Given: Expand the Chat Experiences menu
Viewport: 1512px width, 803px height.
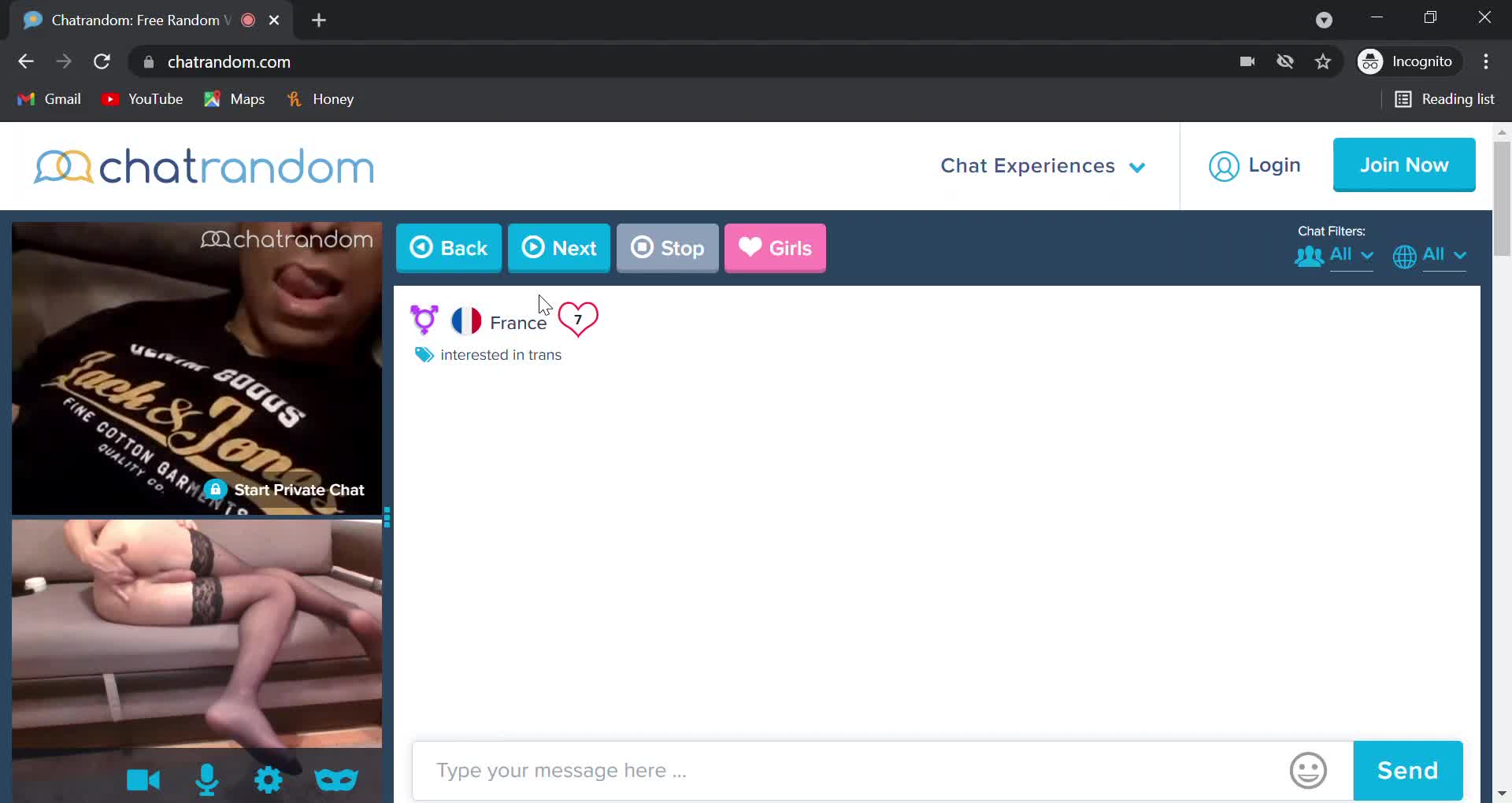Looking at the screenshot, I should click(x=1042, y=166).
